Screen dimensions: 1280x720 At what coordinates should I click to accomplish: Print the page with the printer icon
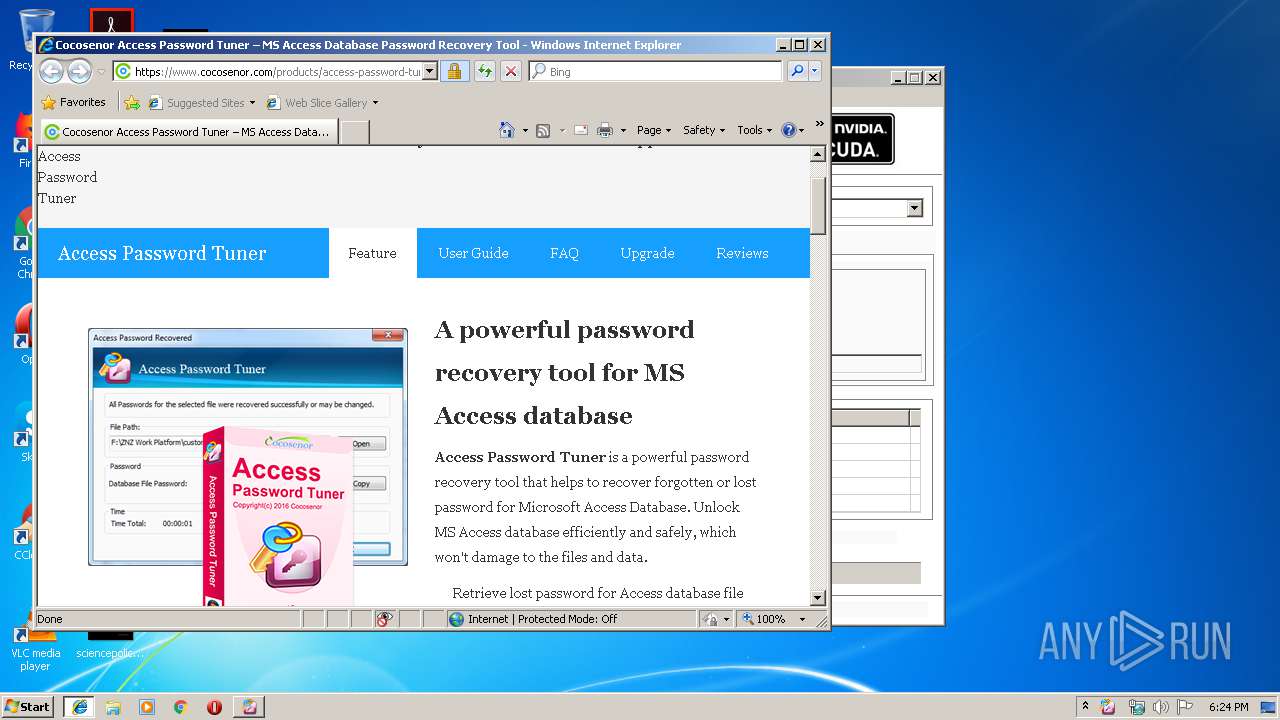coord(605,130)
